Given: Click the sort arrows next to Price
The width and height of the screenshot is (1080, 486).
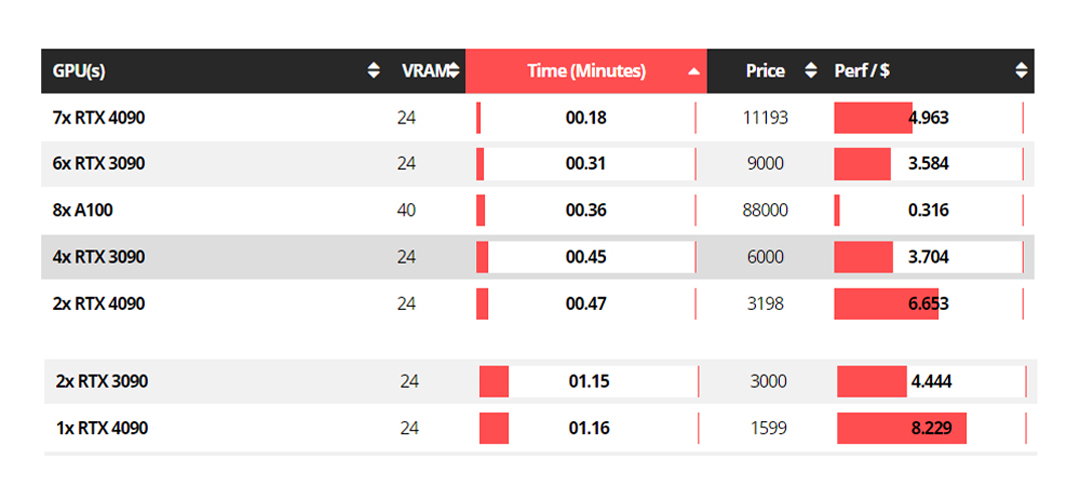Looking at the screenshot, I should (x=811, y=71).
